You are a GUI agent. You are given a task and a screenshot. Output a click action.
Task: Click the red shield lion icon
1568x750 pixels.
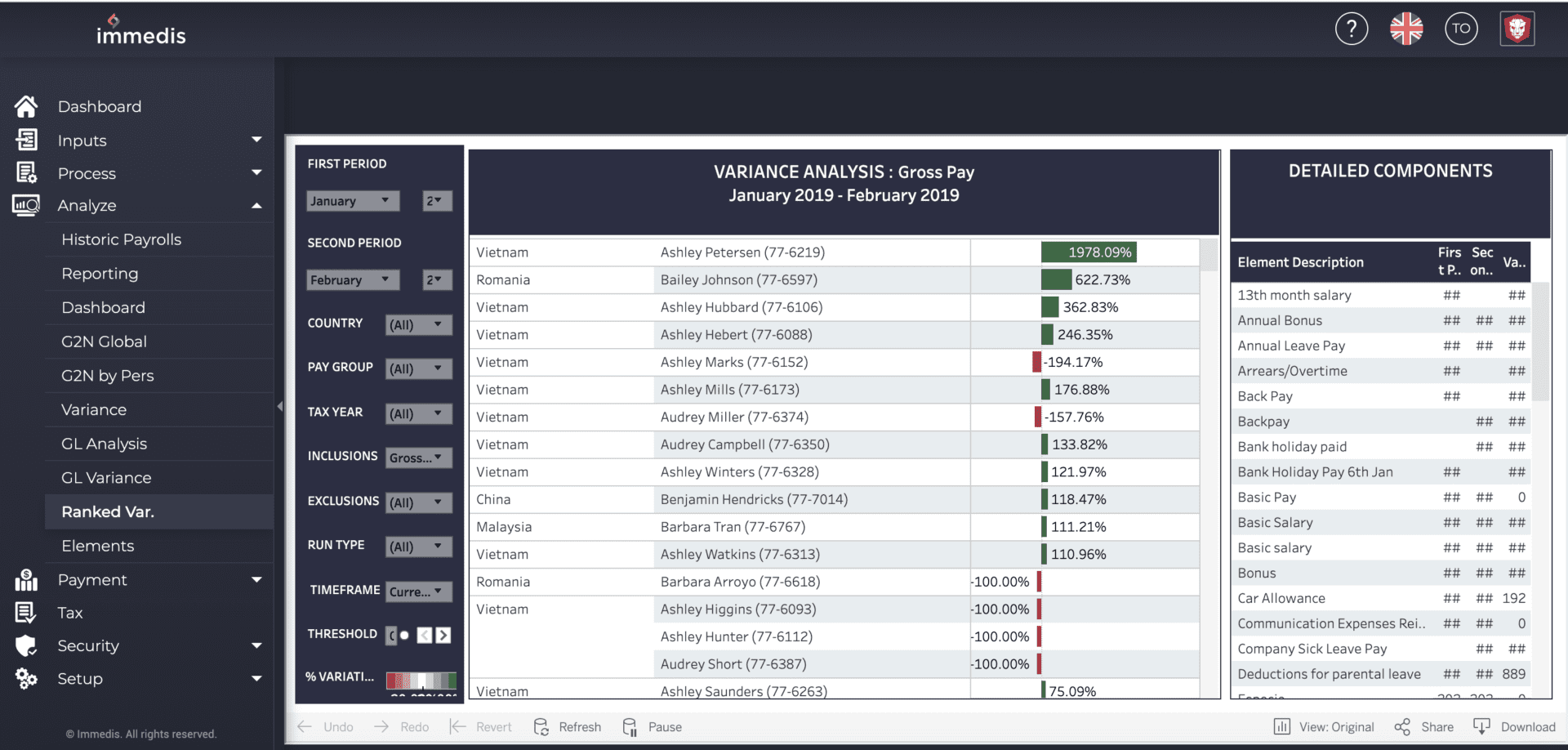[x=1517, y=29]
